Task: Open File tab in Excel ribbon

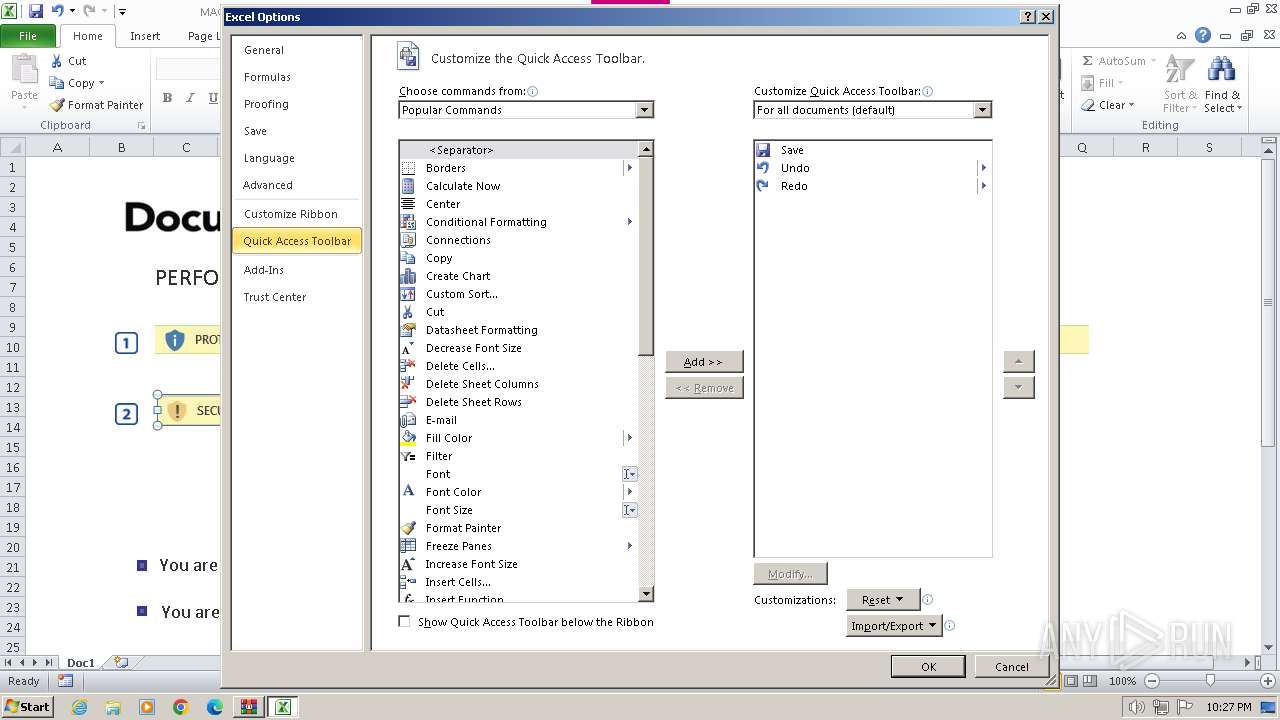Action: 28,36
